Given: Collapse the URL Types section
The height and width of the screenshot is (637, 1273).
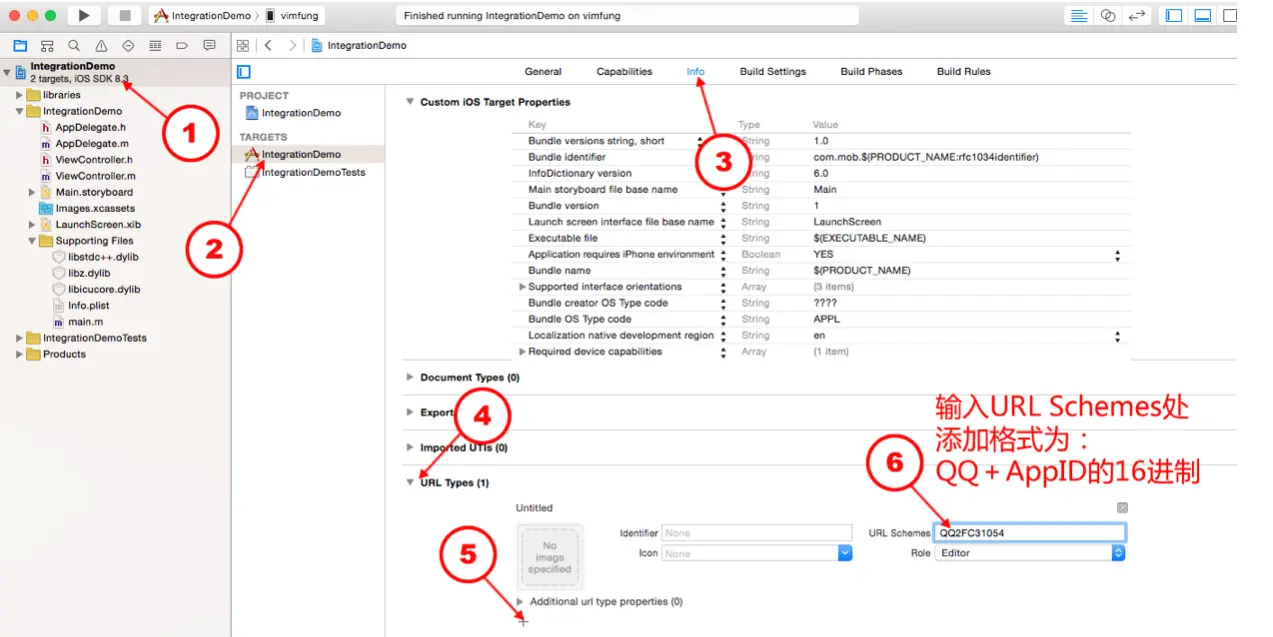Looking at the screenshot, I should click(x=408, y=483).
